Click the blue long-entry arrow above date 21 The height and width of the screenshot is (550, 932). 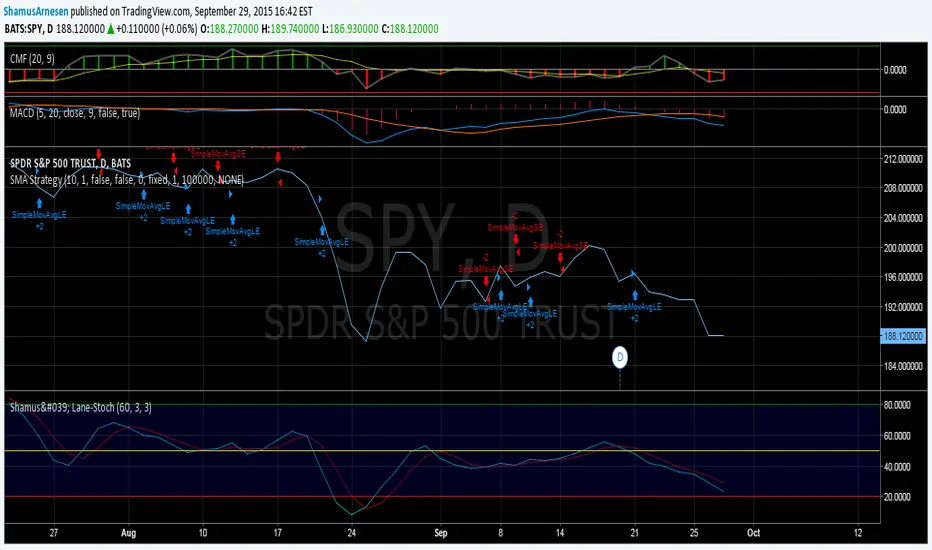point(635,295)
